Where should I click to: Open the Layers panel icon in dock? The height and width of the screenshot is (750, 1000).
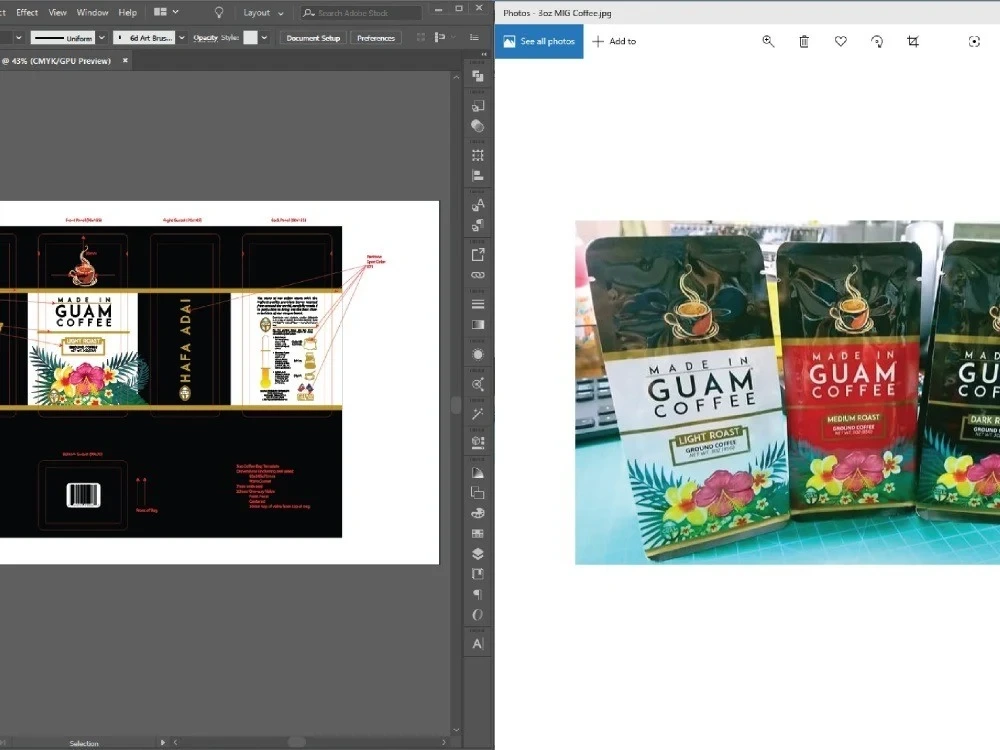[x=478, y=554]
